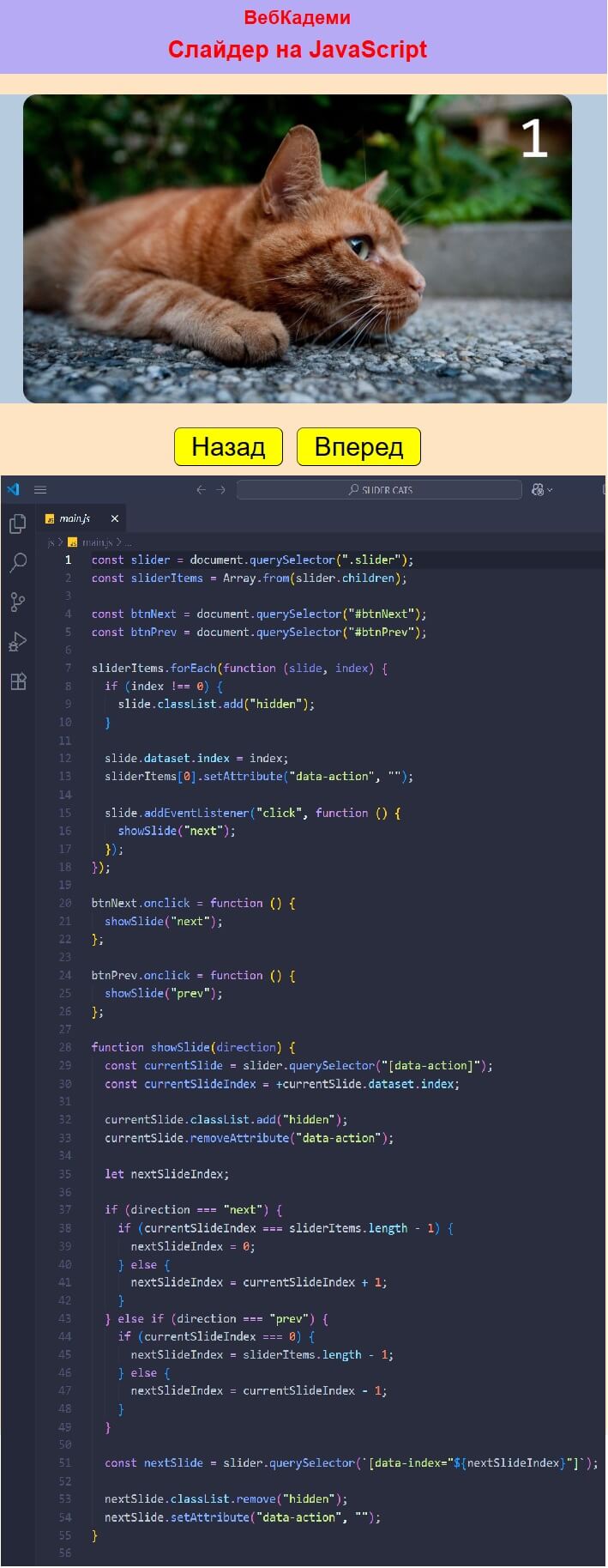608x1568 pixels.
Task: Click the Слайдер на JavaScript heading
Action: point(298,50)
